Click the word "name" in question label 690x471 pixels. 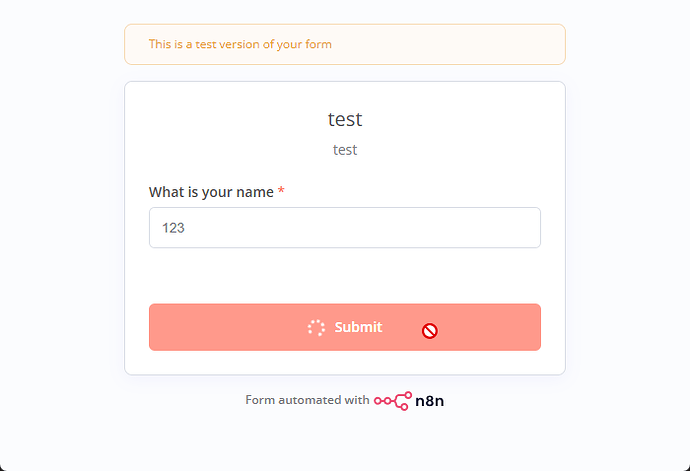[x=254, y=192]
